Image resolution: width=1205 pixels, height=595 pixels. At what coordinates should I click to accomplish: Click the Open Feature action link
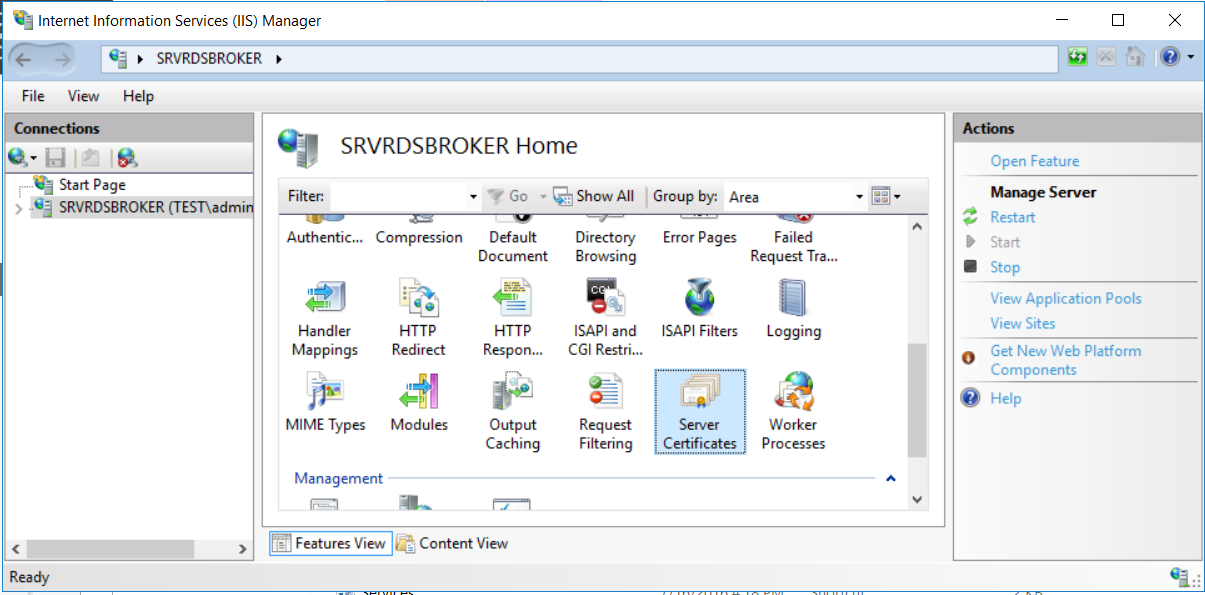1034,161
